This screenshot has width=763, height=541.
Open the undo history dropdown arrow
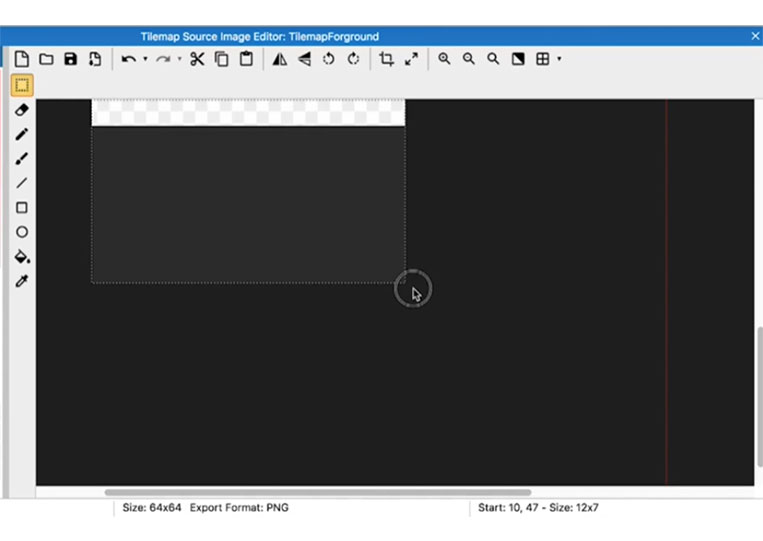click(145, 59)
